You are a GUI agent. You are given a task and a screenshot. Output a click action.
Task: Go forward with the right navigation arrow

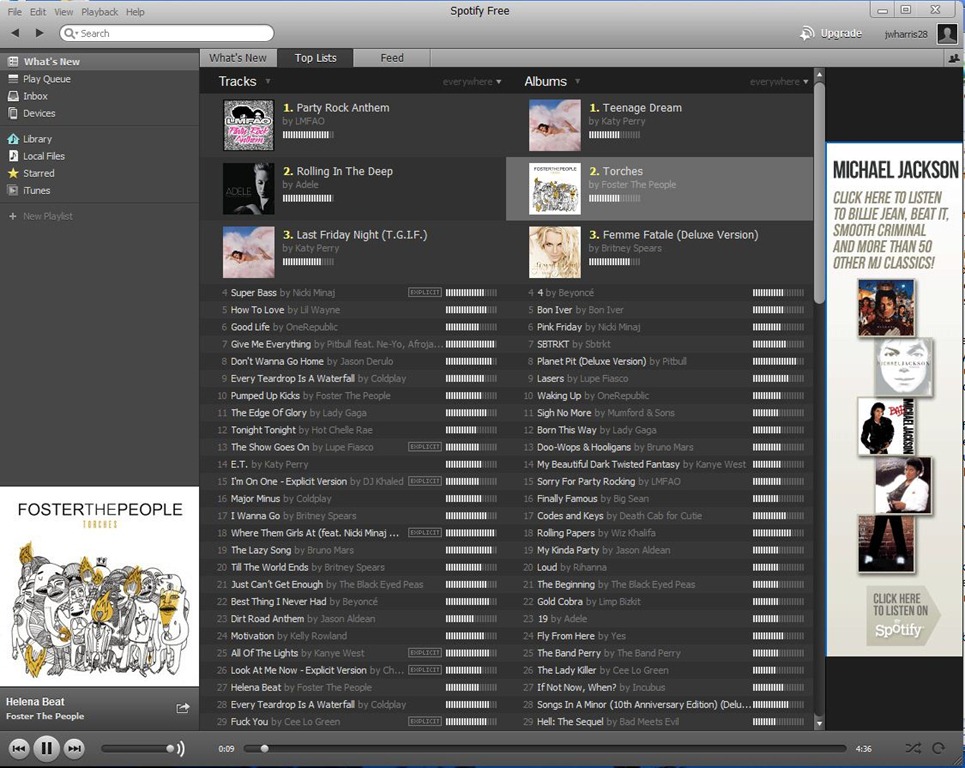(x=39, y=33)
